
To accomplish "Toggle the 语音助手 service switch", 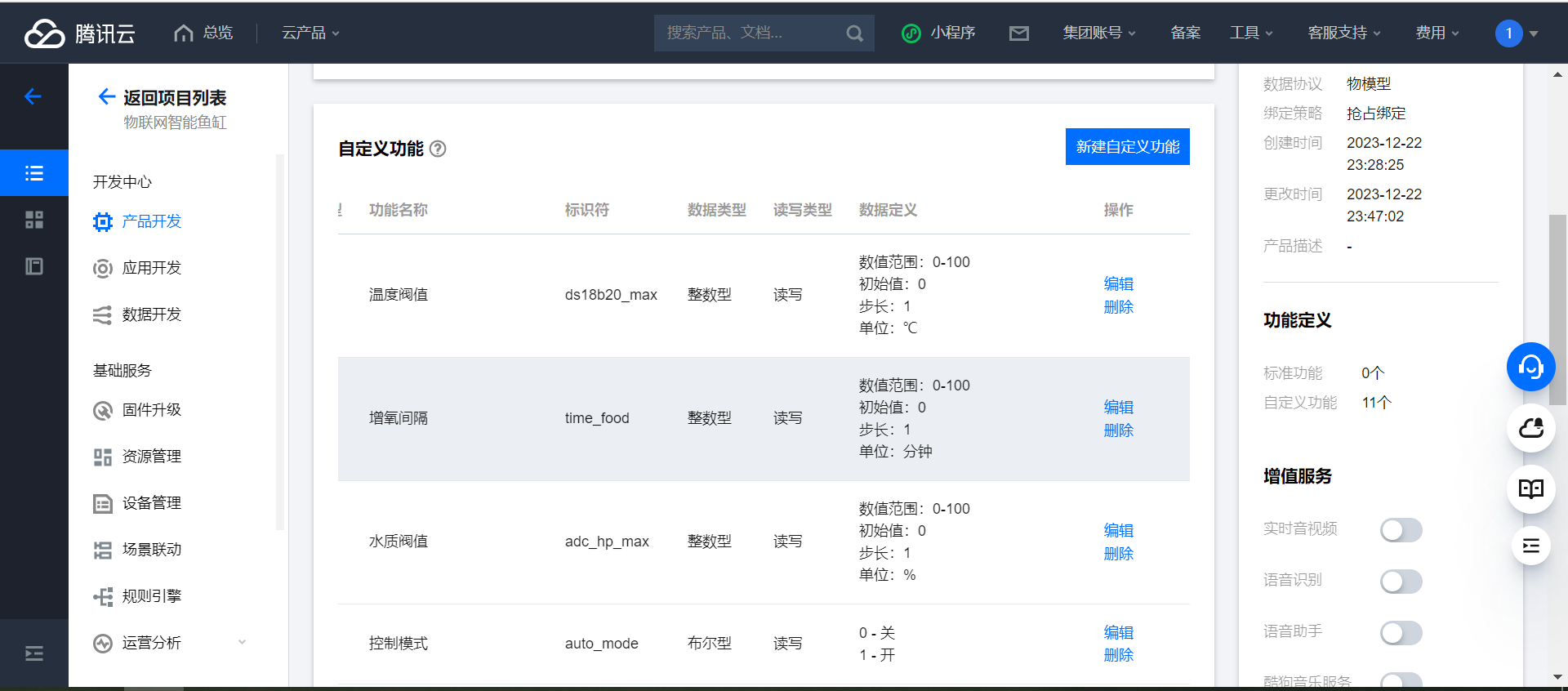I will (1401, 633).
